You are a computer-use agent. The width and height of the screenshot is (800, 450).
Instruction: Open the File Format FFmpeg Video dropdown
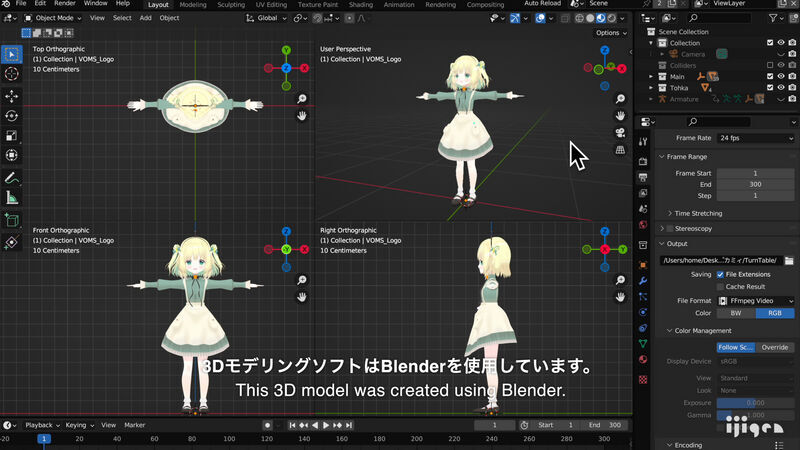[x=755, y=301]
